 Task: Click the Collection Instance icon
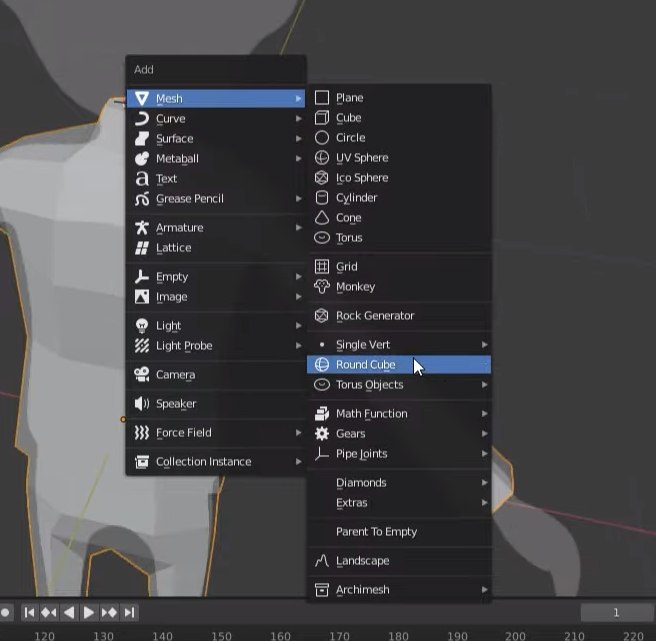point(142,462)
